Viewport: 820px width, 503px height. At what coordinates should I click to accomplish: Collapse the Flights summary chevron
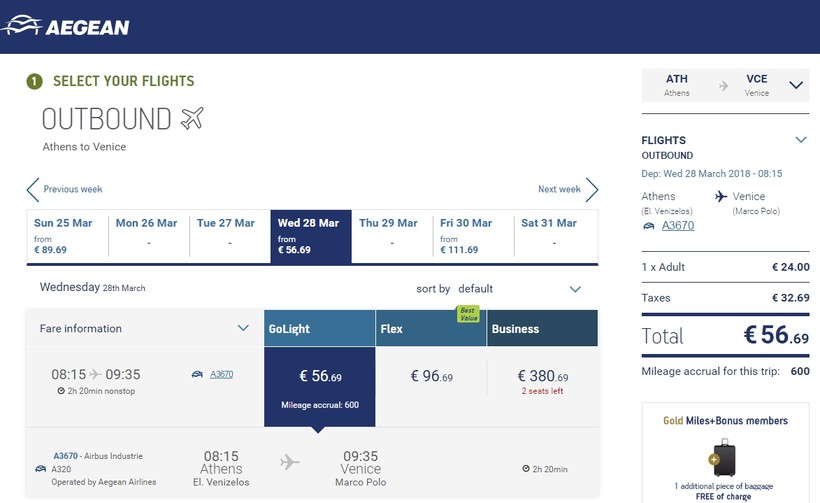tap(800, 140)
